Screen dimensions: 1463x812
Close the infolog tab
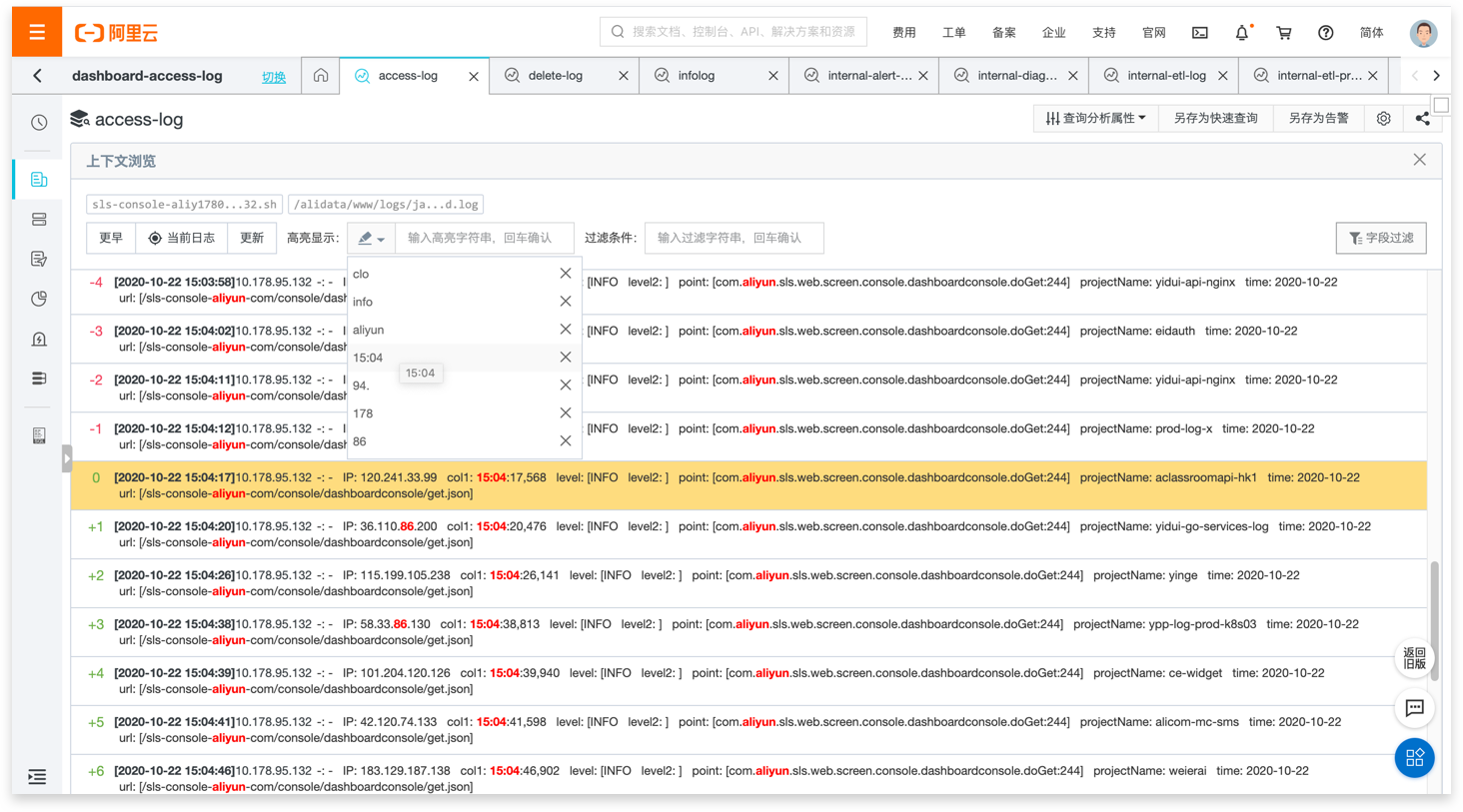773,76
